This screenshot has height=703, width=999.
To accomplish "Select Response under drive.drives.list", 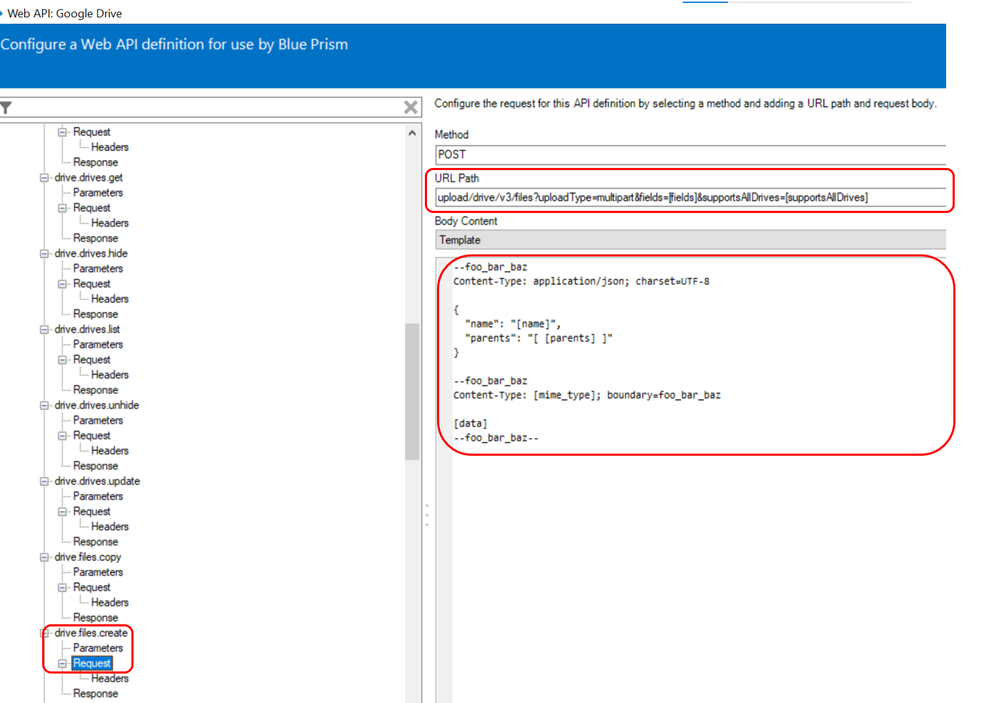I will click(95, 390).
